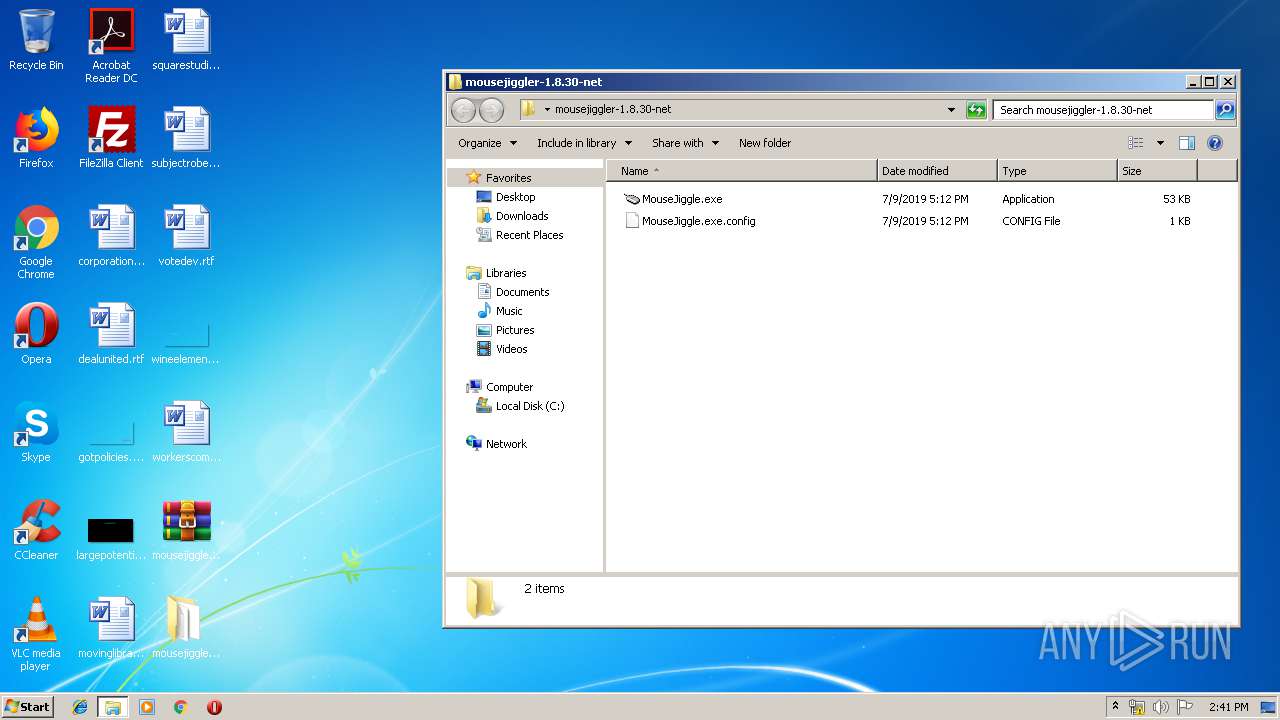
Task: Click Start button
Action: (x=27, y=707)
